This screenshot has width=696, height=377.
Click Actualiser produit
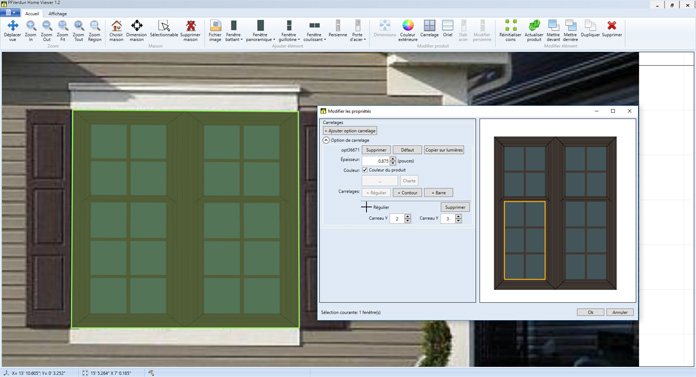point(534,31)
